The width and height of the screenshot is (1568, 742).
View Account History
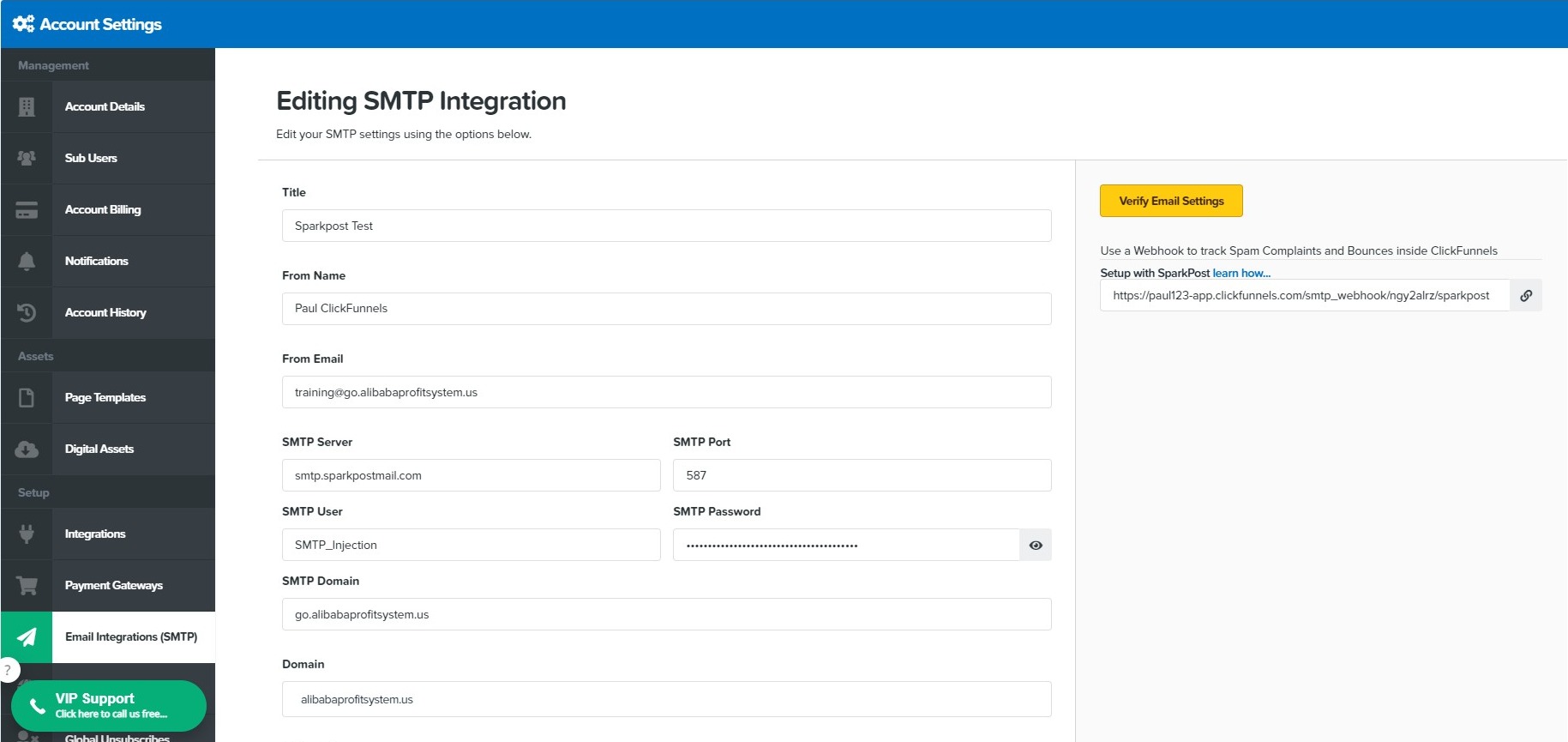click(x=107, y=312)
